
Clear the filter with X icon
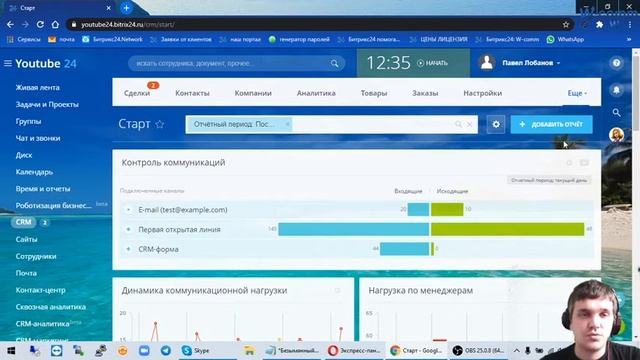tap(470, 124)
